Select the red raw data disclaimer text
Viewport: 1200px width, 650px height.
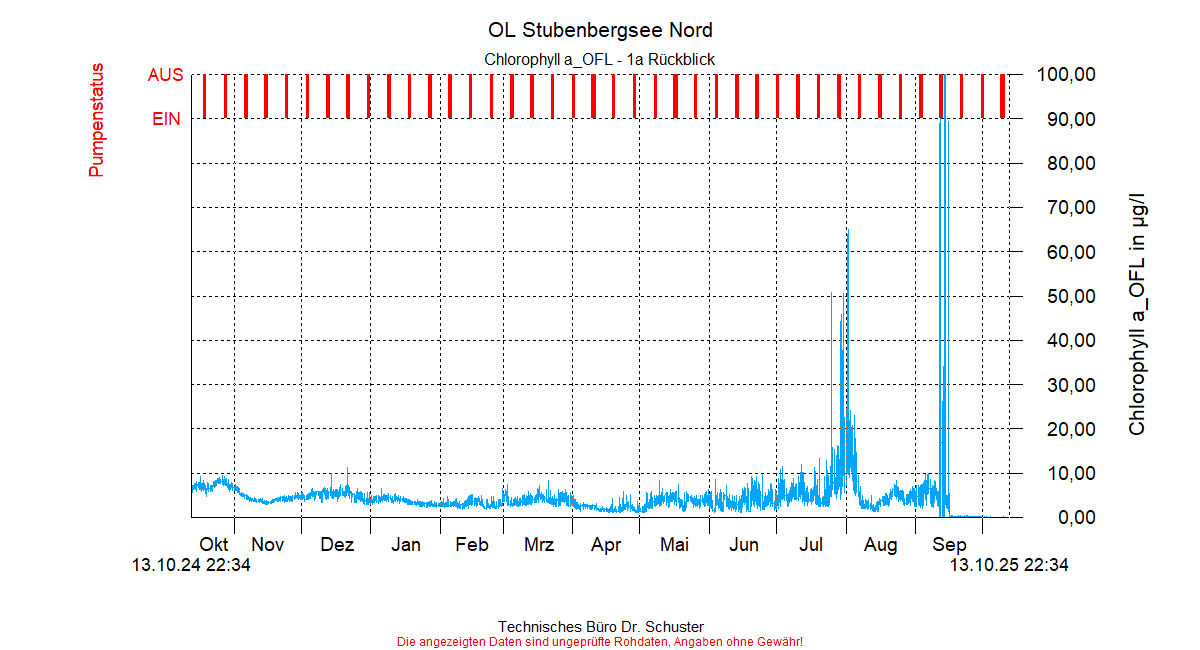coord(600,642)
